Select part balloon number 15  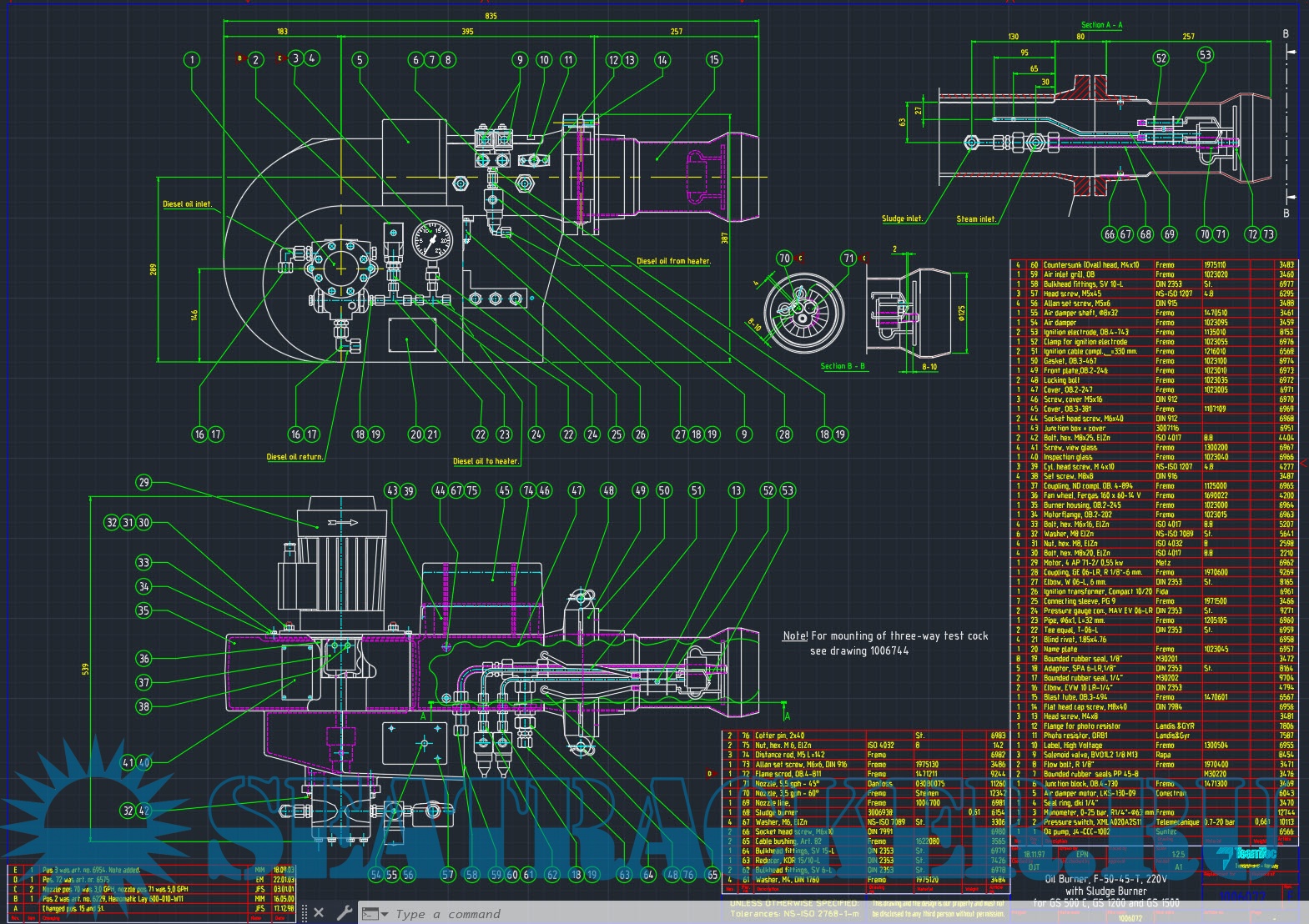click(713, 59)
